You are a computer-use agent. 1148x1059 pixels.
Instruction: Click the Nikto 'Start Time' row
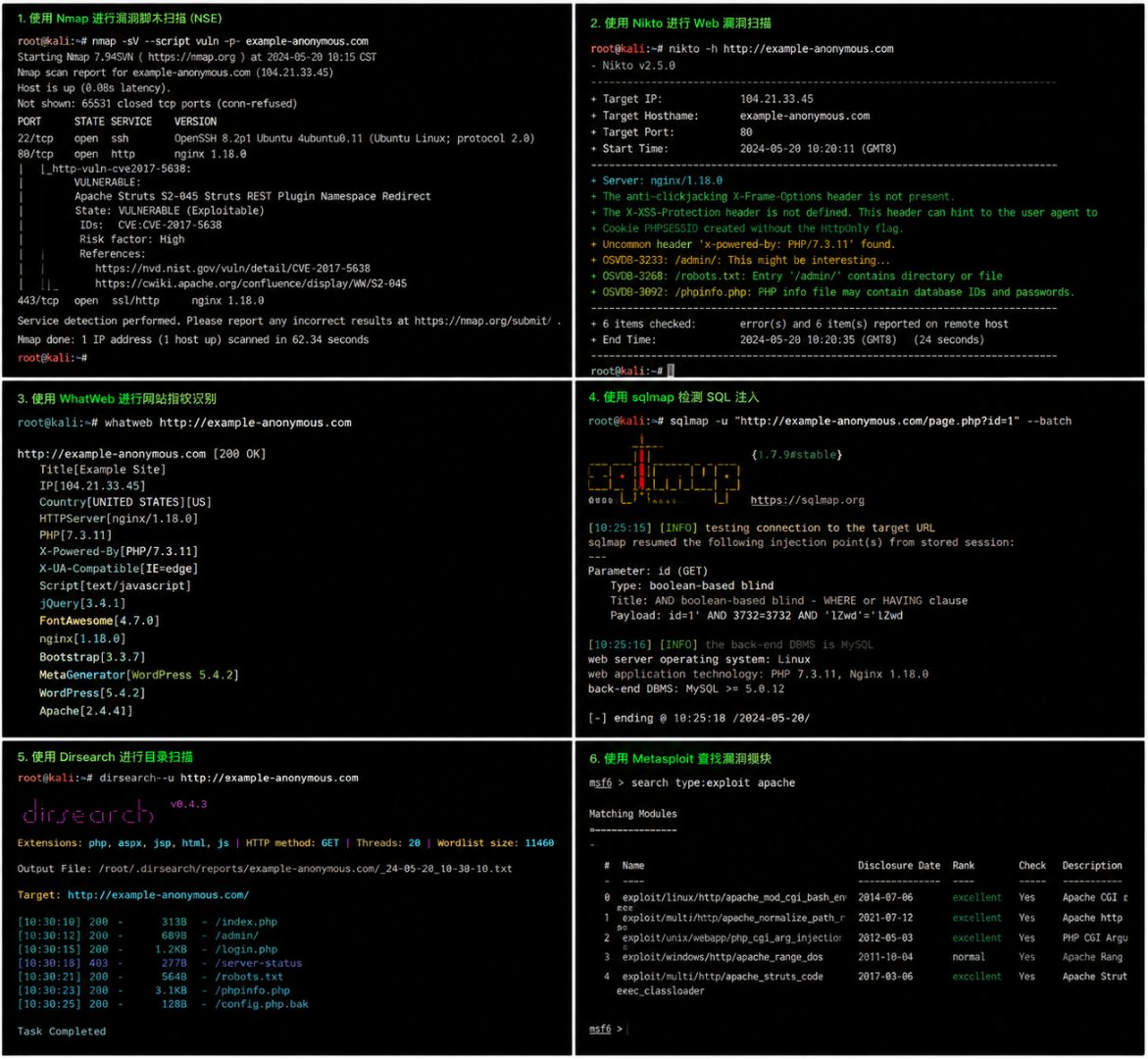coord(743,149)
